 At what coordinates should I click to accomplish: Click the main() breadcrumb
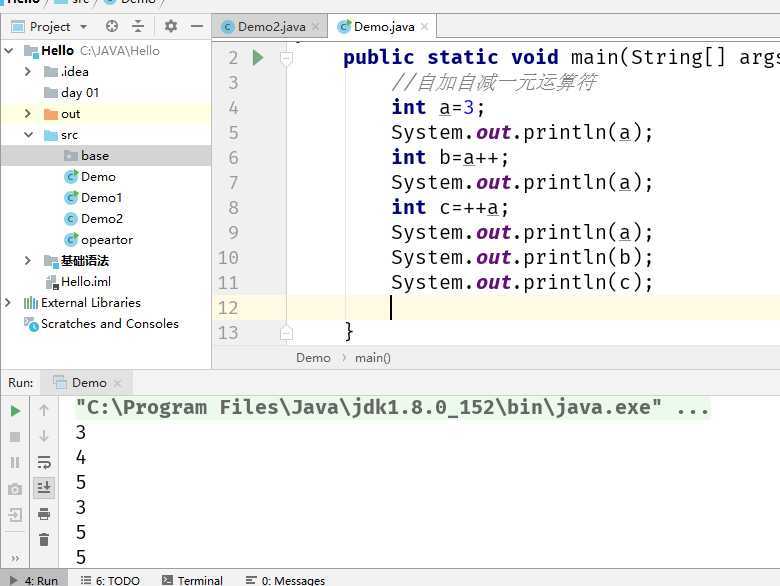[373, 358]
